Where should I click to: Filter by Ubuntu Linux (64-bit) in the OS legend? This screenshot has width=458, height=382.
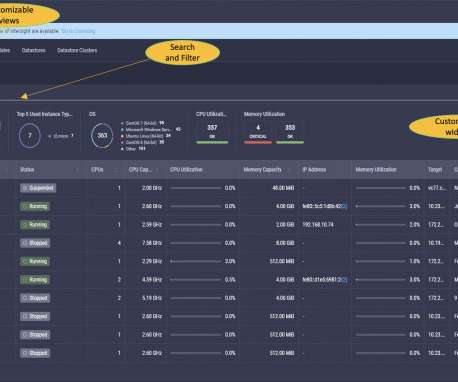[x=146, y=136]
